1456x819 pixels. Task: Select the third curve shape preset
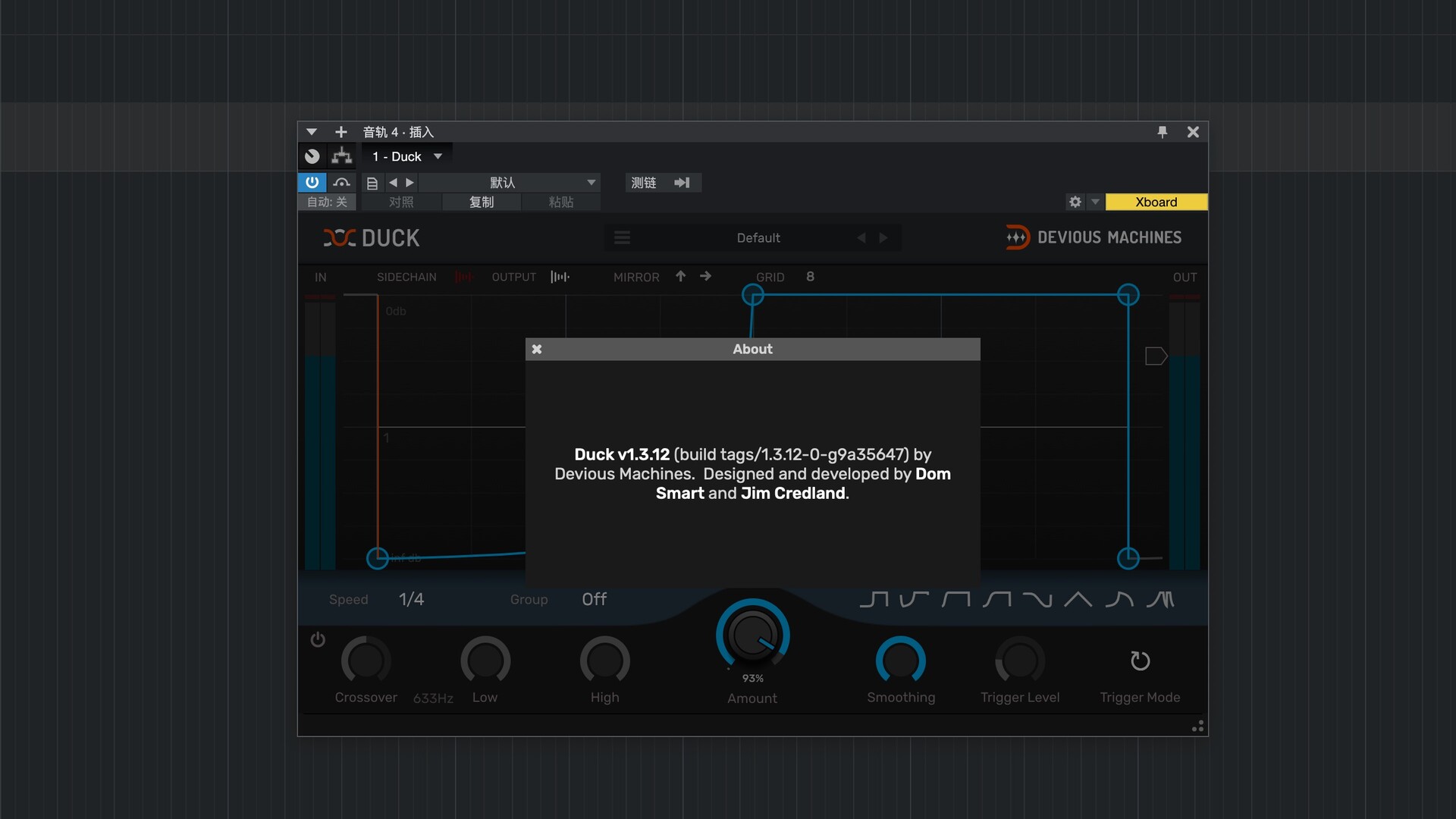pyautogui.click(x=955, y=600)
